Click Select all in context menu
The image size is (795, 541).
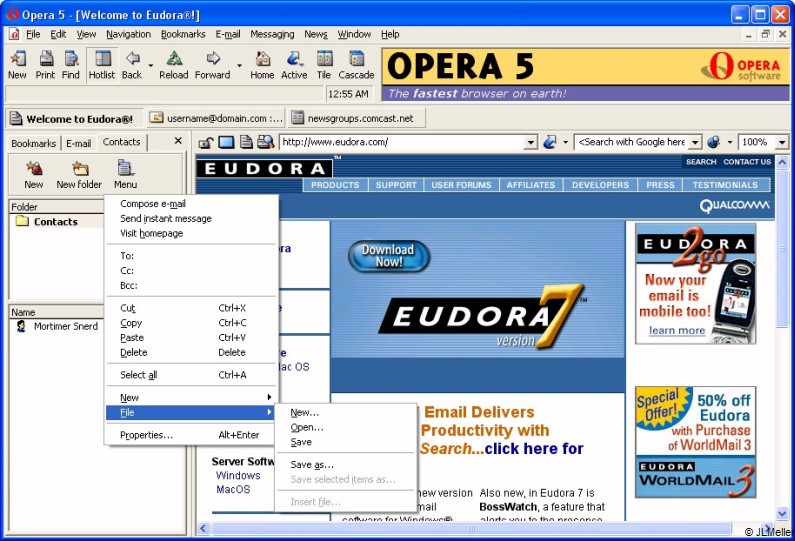point(191,375)
